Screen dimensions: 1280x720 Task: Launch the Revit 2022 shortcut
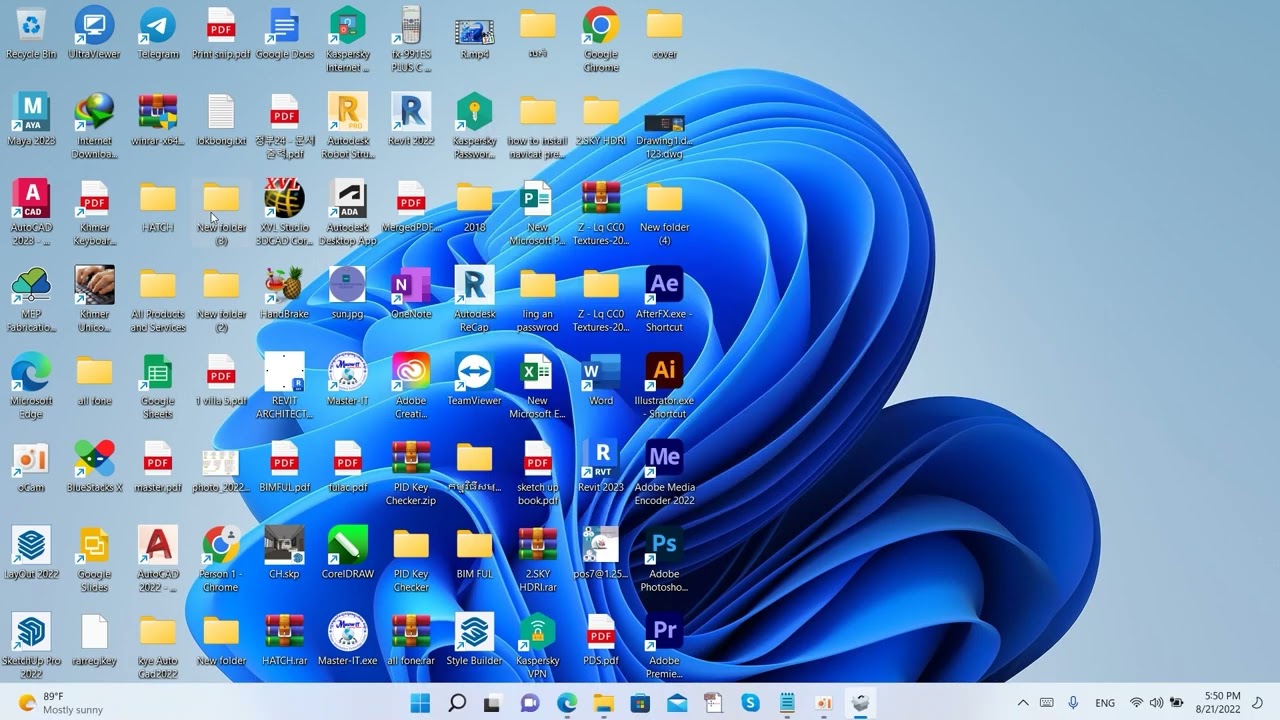pos(411,120)
